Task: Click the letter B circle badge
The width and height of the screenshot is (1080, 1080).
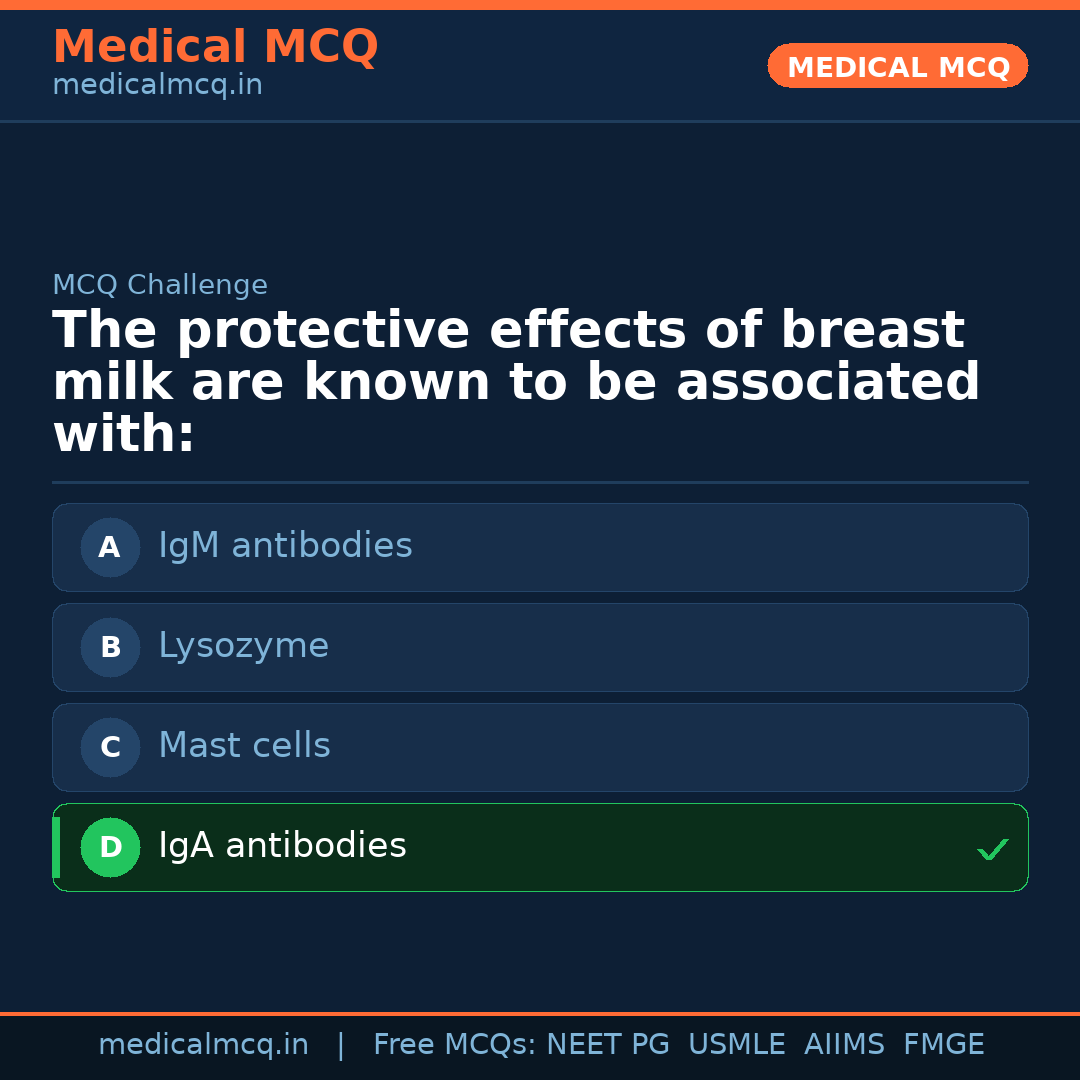Action: point(110,647)
